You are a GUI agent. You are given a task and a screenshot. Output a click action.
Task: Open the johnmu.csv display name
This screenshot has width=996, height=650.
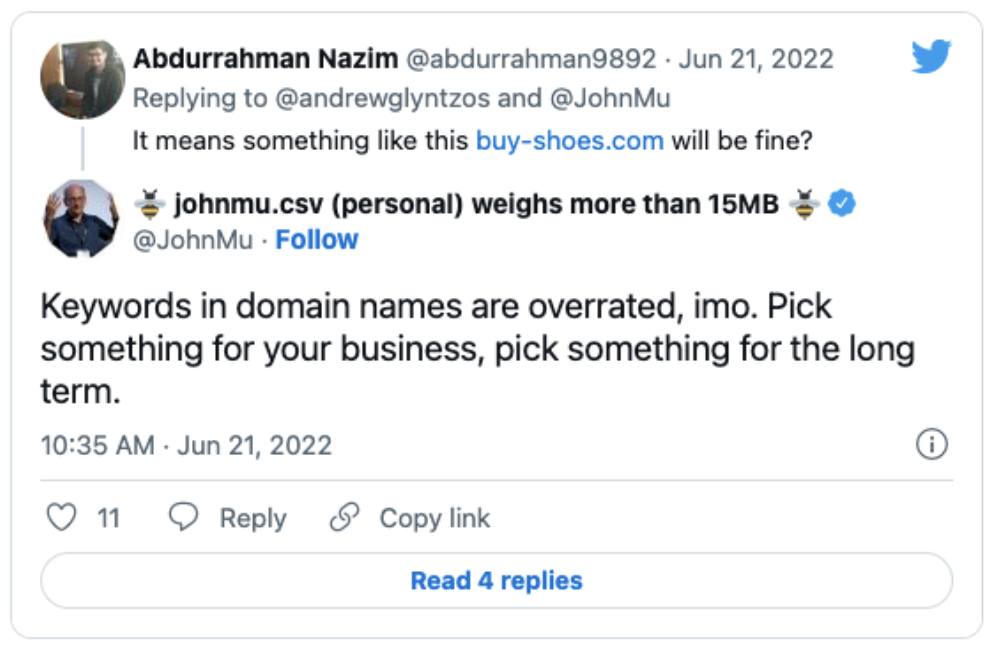click(x=474, y=206)
